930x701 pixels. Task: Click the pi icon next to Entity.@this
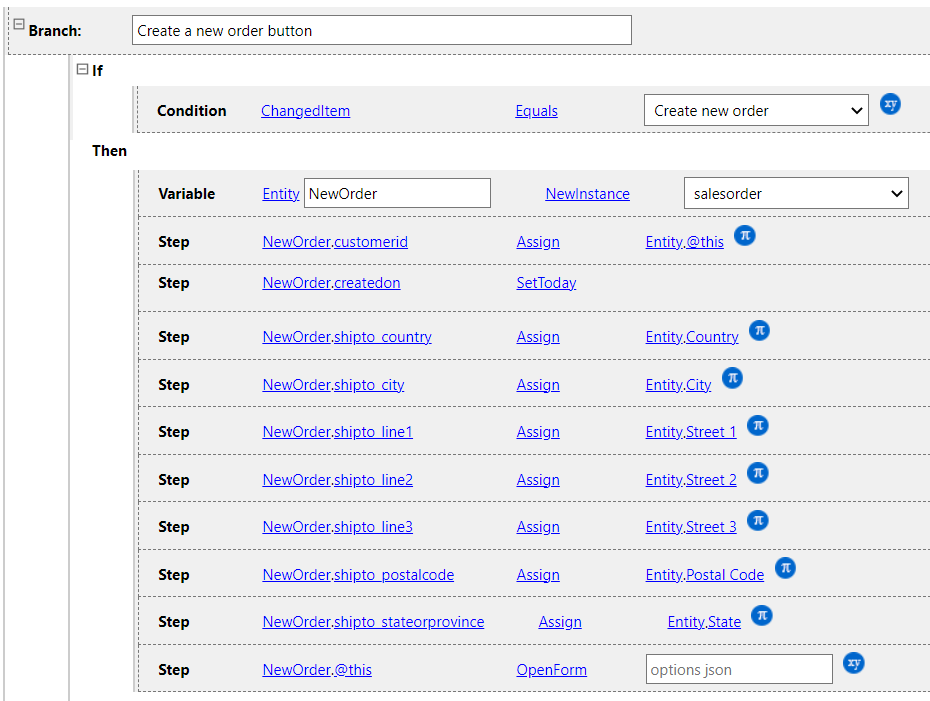coord(744,236)
